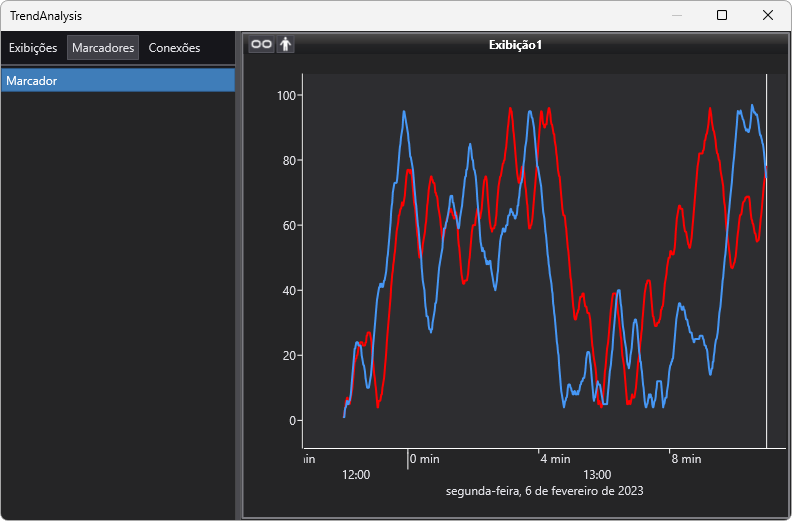
Task: Maximize the TrendAnalysis window
Action: [x=722, y=15]
